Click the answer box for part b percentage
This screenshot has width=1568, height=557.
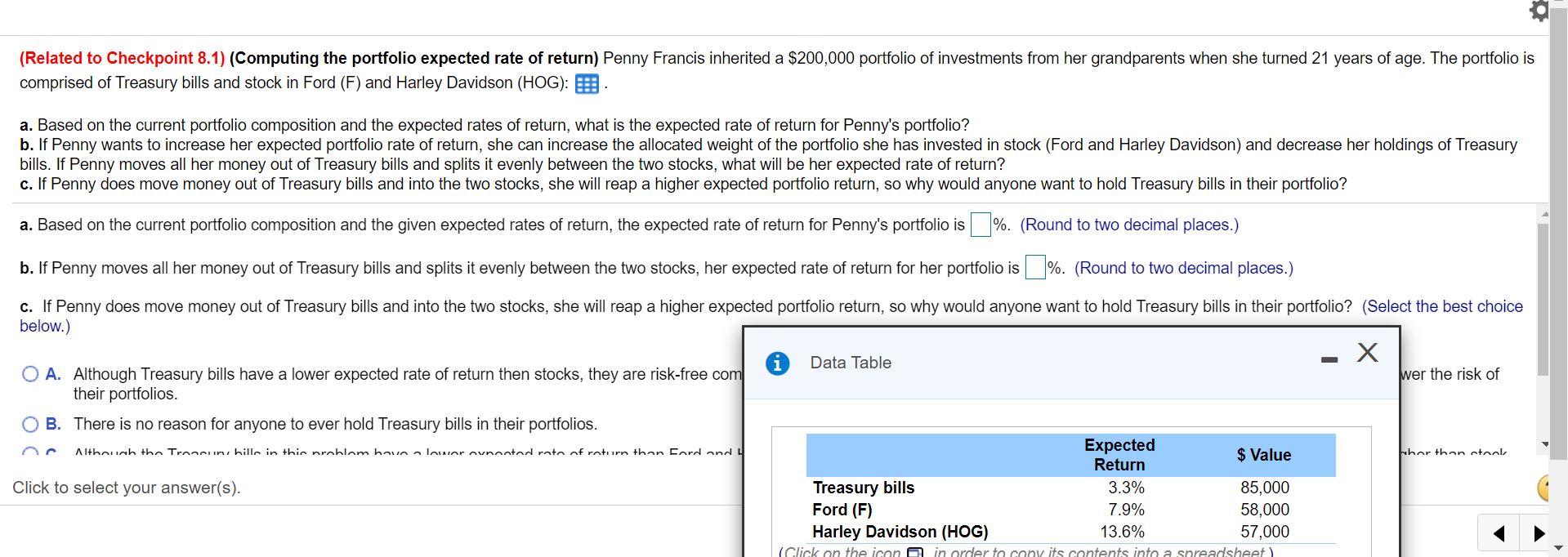[x=1034, y=267]
